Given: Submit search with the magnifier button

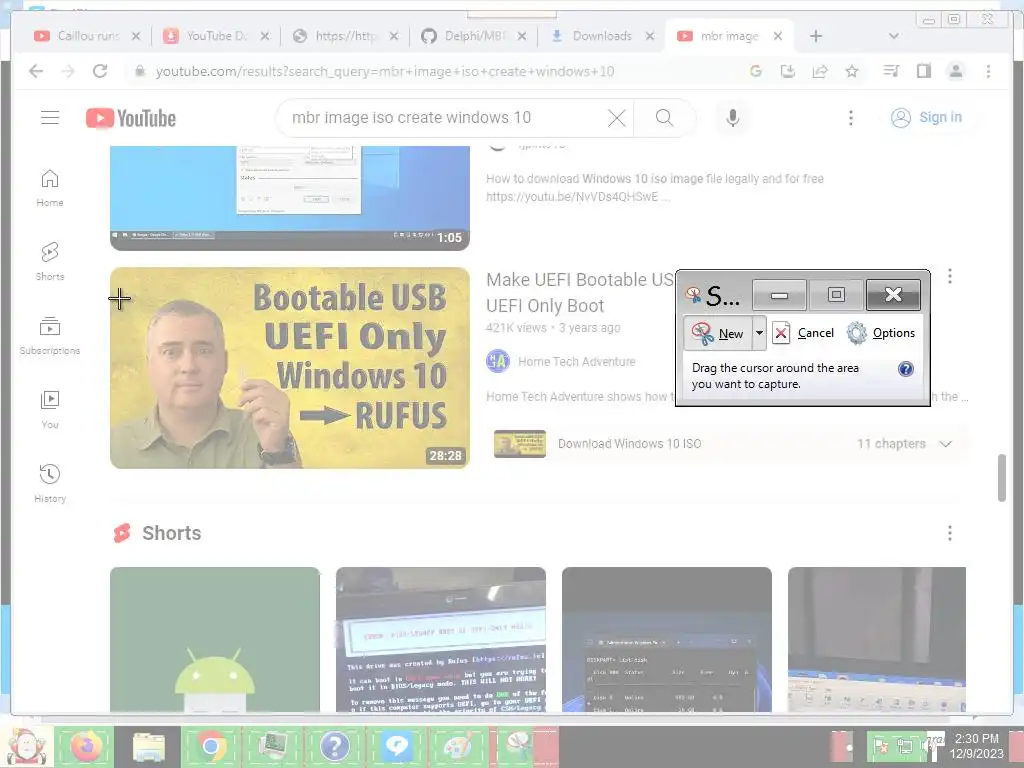Looking at the screenshot, I should point(664,118).
